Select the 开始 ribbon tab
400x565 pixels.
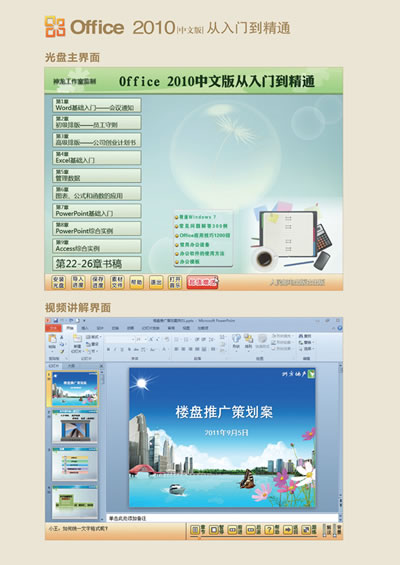pyautogui.click(x=70, y=328)
